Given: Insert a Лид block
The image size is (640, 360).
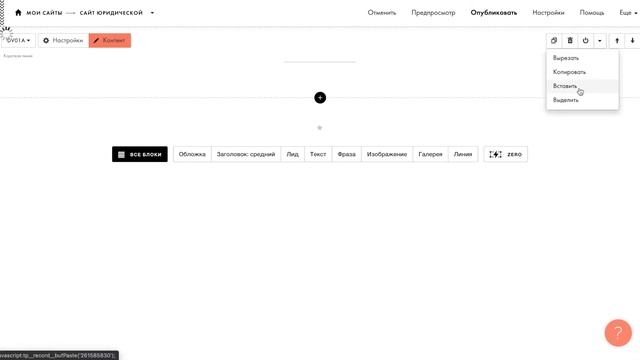Looking at the screenshot, I should pyautogui.click(x=292, y=154).
